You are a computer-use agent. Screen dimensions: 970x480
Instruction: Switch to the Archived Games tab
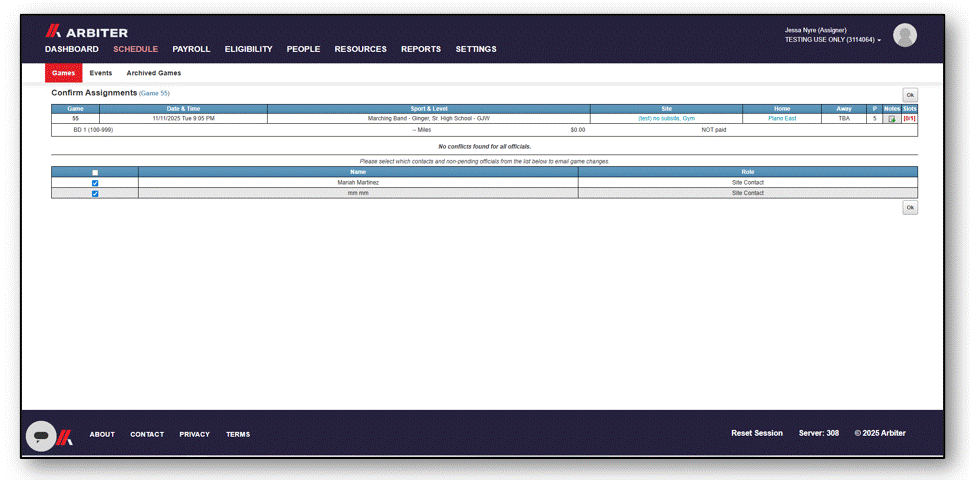(154, 73)
